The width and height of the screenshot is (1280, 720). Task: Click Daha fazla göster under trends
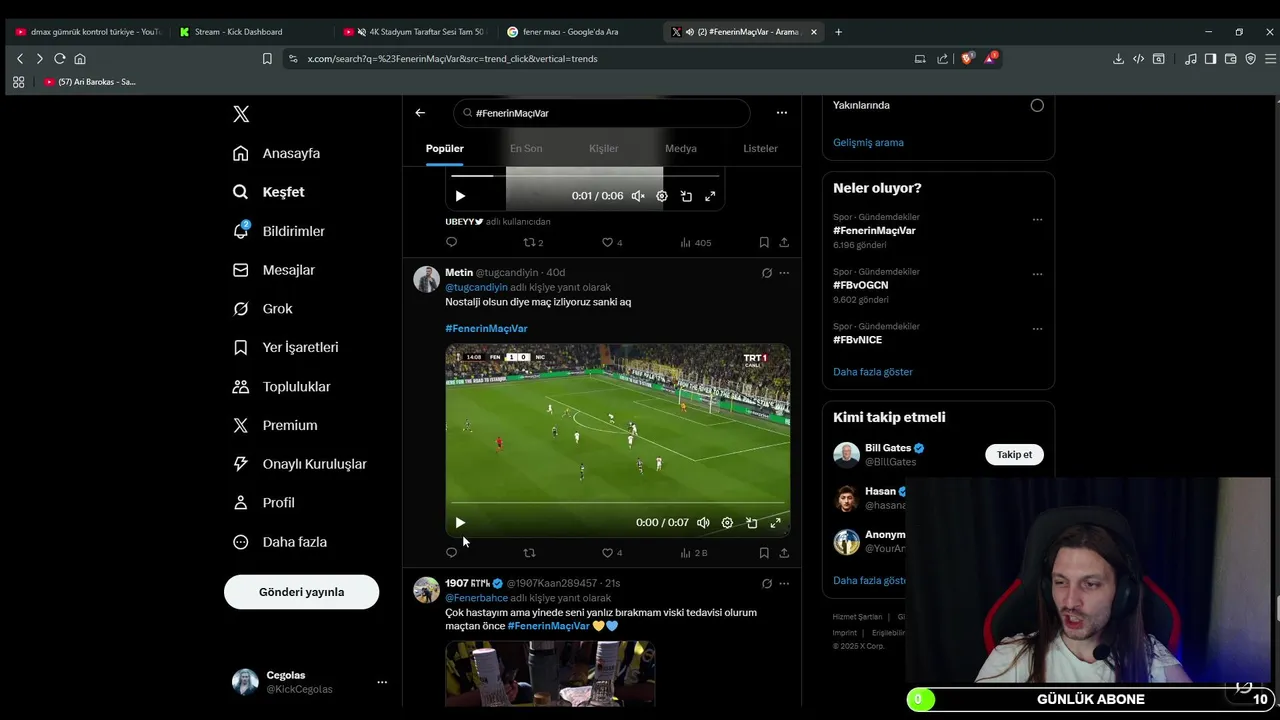(873, 372)
